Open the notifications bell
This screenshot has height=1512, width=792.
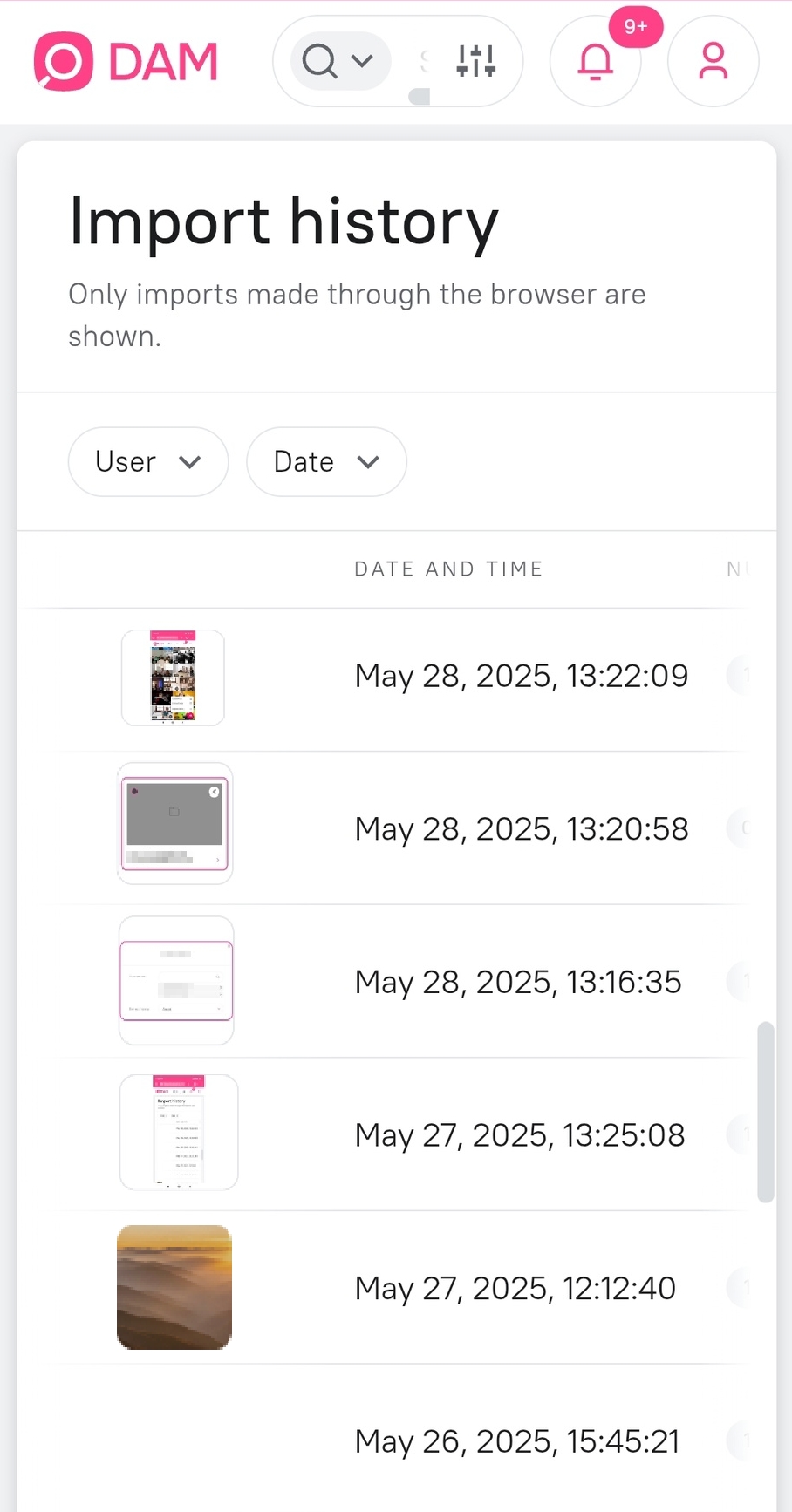[595, 63]
